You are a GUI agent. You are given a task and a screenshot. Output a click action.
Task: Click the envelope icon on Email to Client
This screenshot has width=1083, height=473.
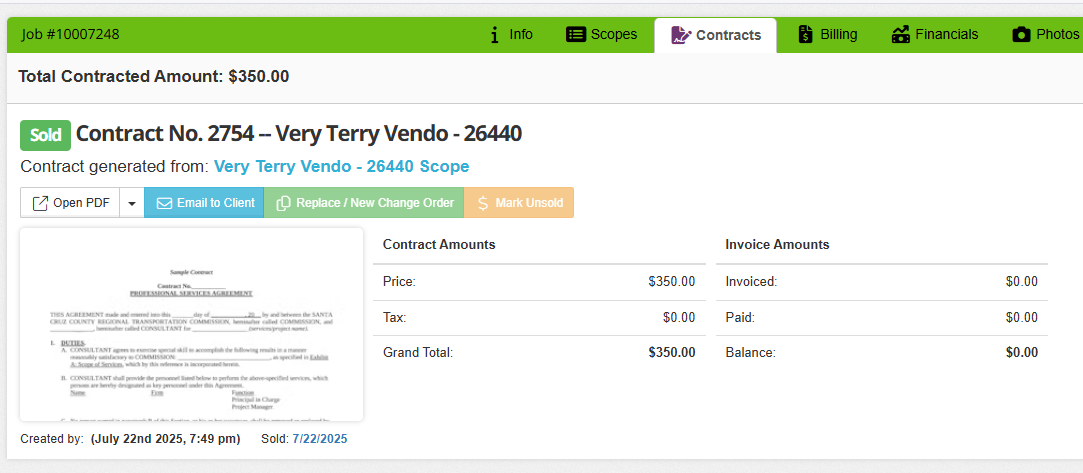point(164,203)
